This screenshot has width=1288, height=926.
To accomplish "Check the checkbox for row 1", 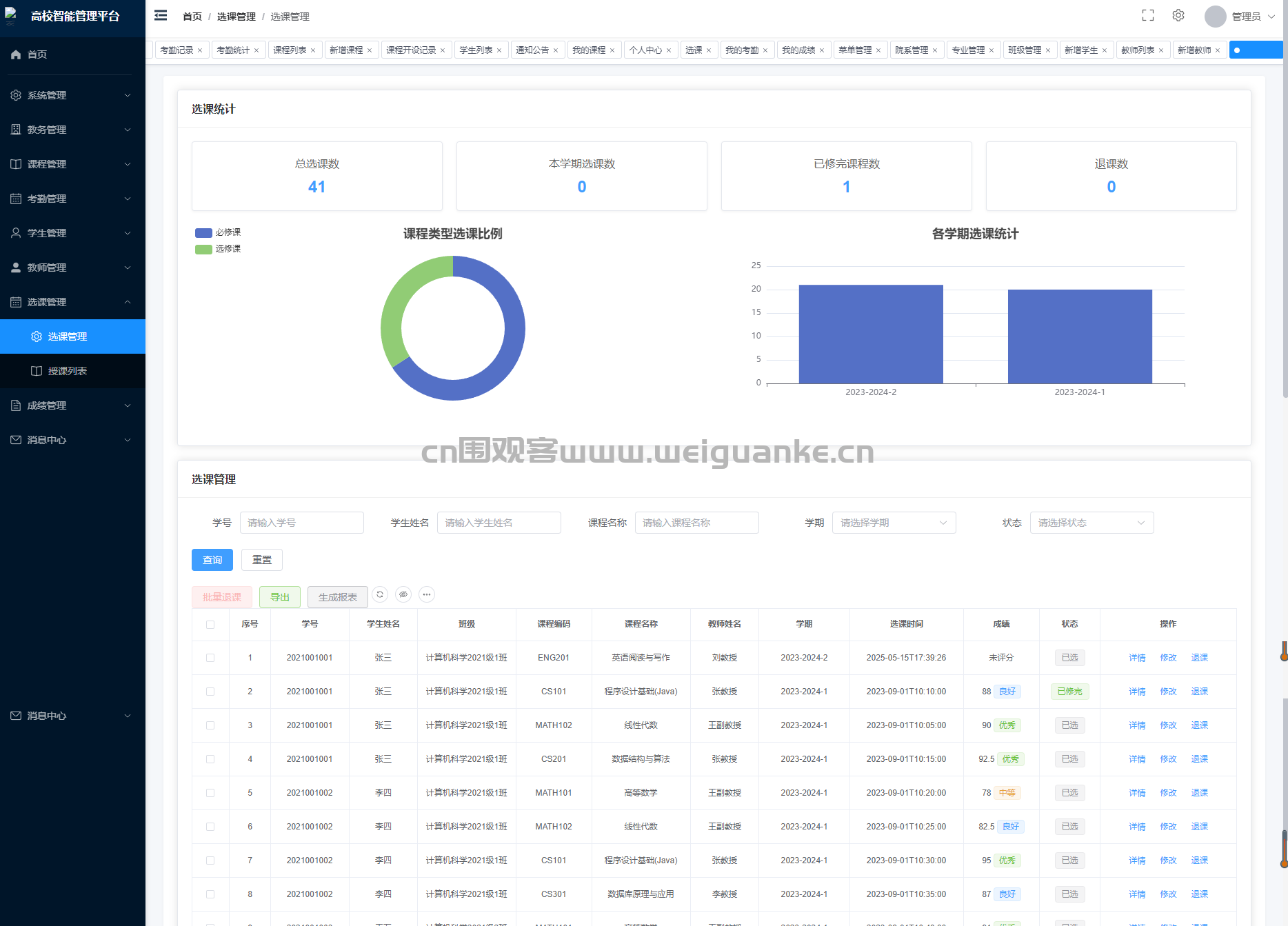I will coord(210,658).
